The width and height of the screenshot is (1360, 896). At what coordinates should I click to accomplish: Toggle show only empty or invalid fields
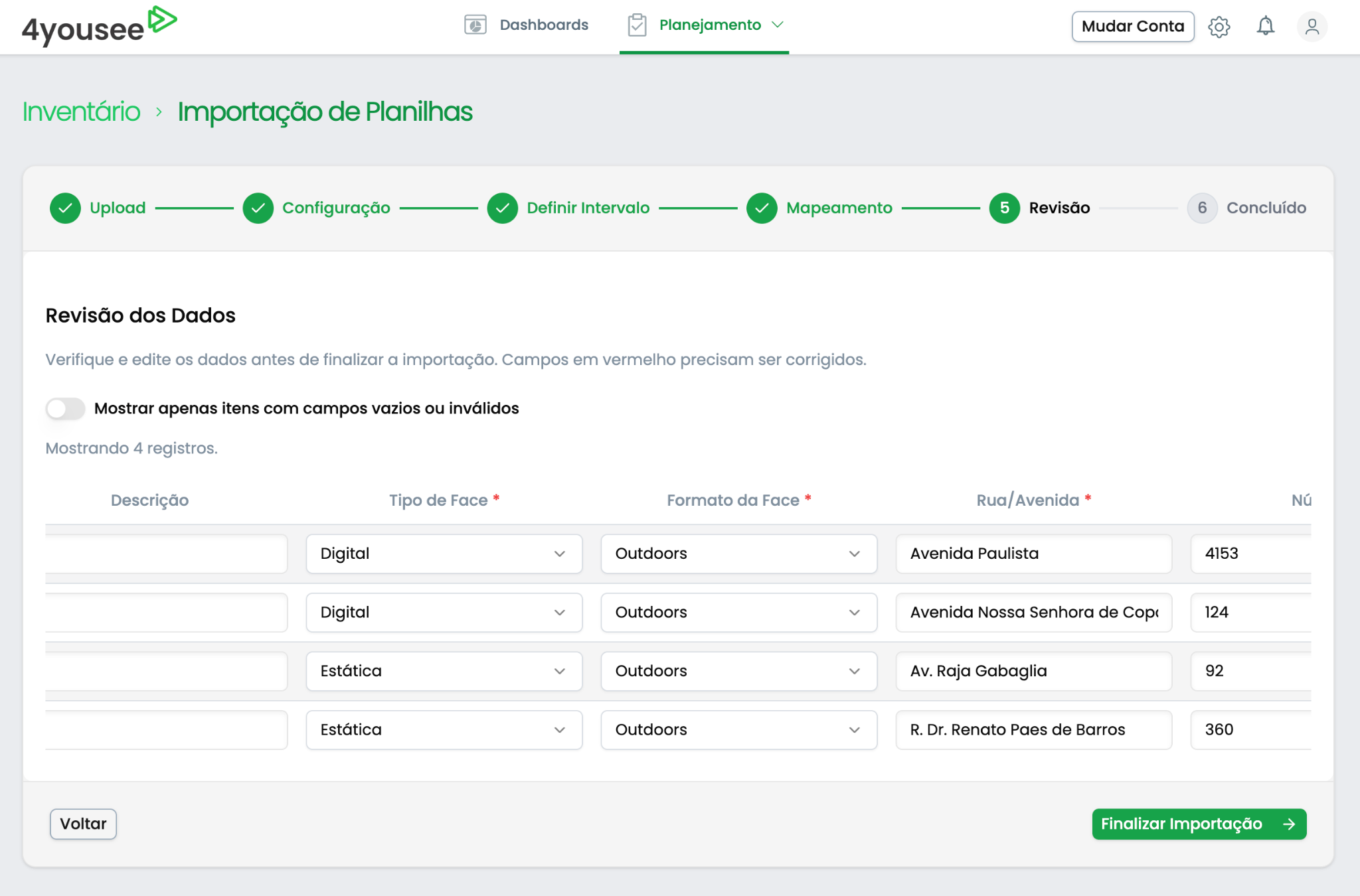pyautogui.click(x=65, y=409)
